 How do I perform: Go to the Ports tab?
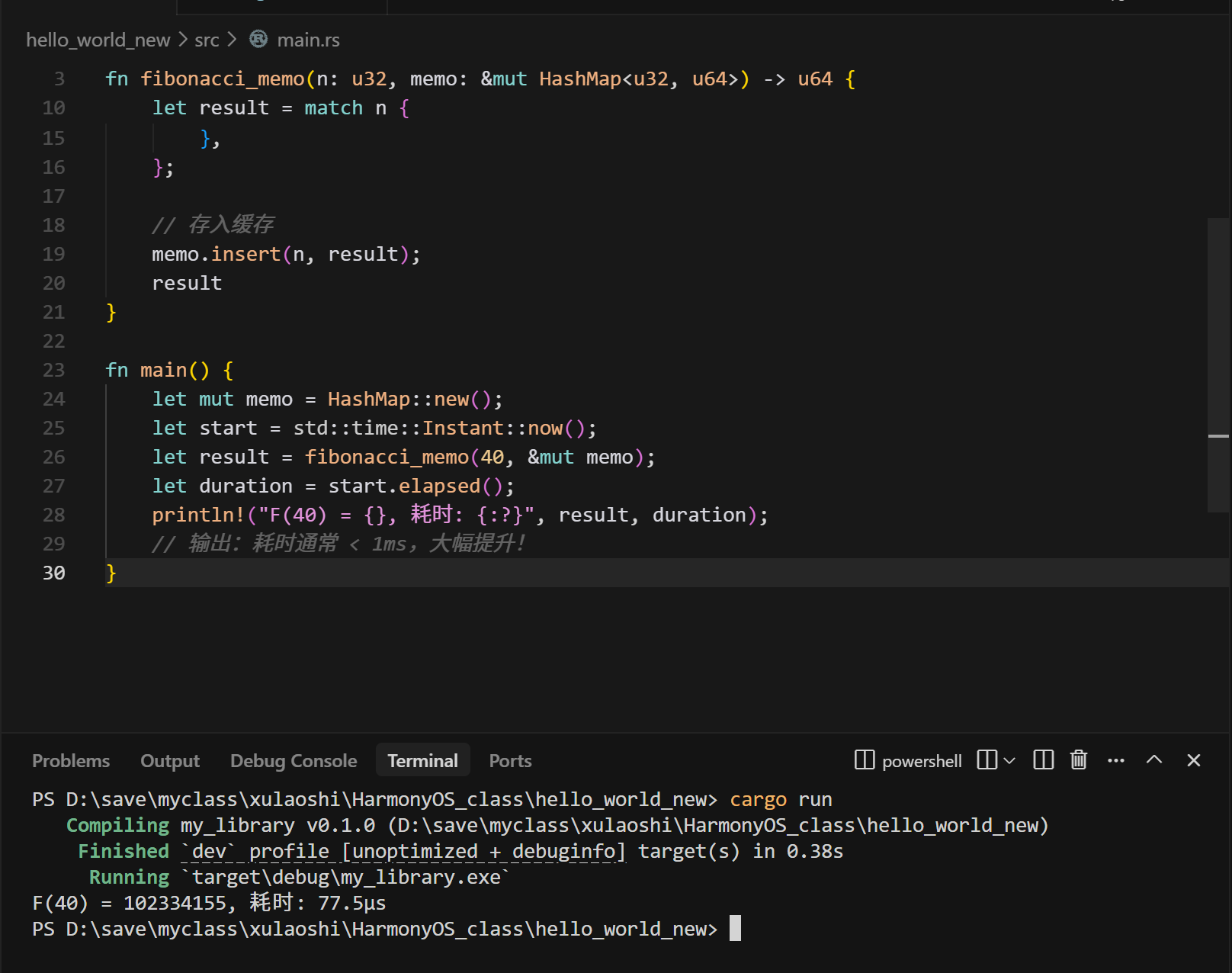(510, 761)
